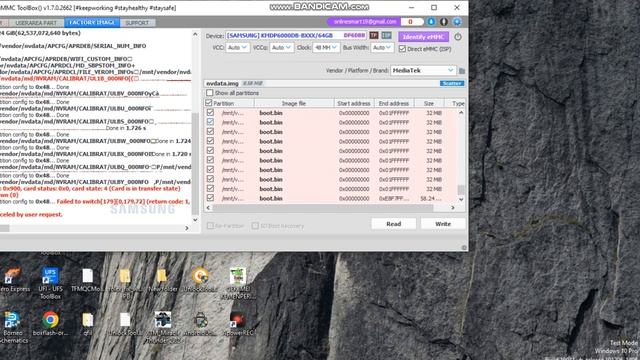Open settings via blue gear icon
The image size is (640, 360).
[457, 22]
